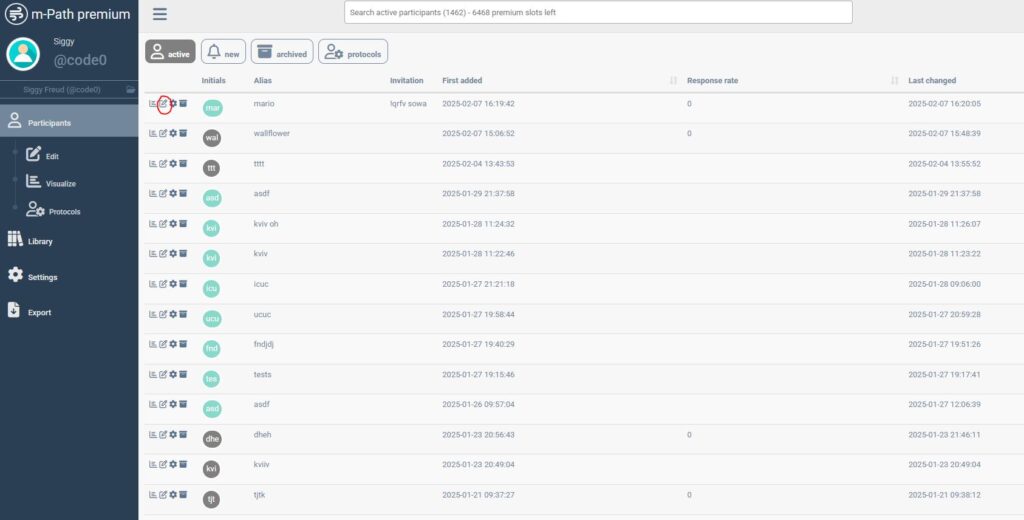The height and width of the screenshot is (520, 1024).
Task: Click the search active participants field
Action: point(598,12)
